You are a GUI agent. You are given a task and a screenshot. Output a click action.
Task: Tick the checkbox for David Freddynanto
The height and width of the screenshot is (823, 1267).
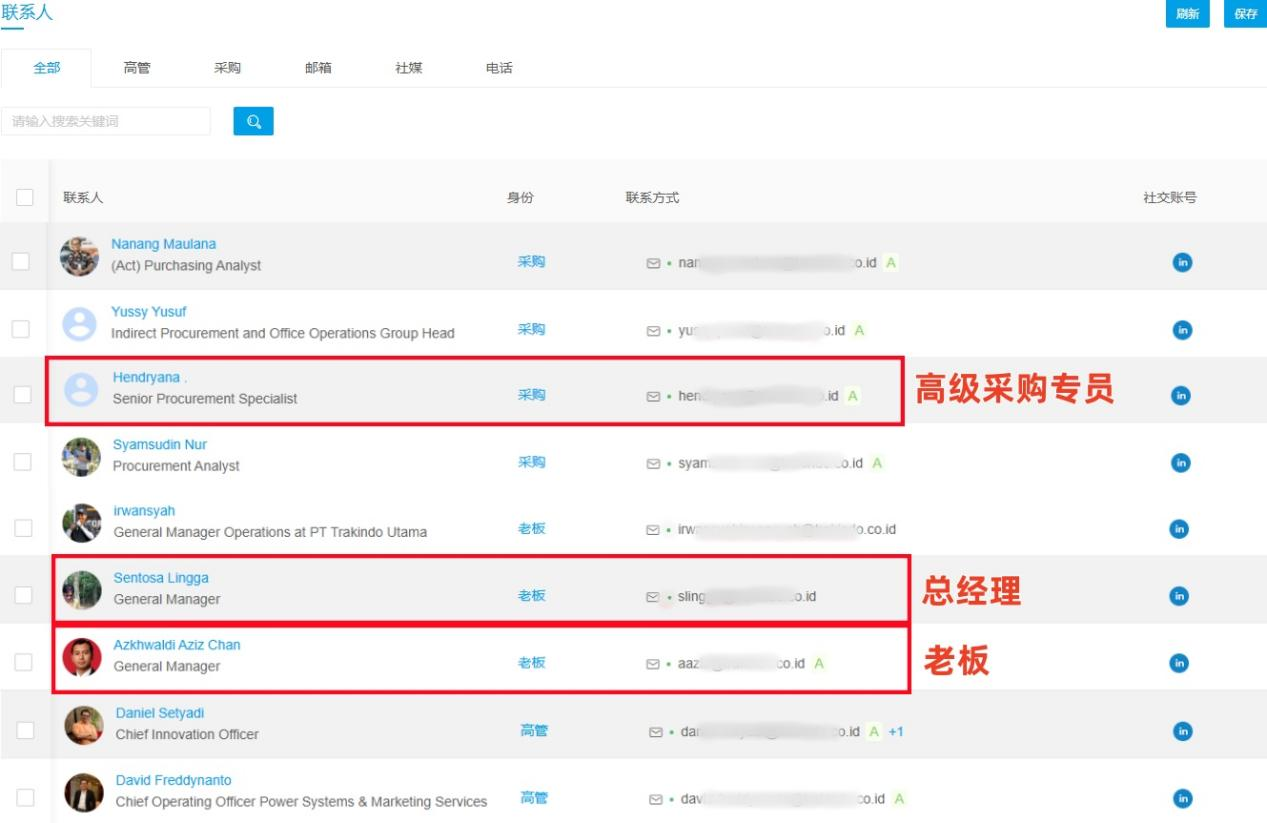point(25,797)
